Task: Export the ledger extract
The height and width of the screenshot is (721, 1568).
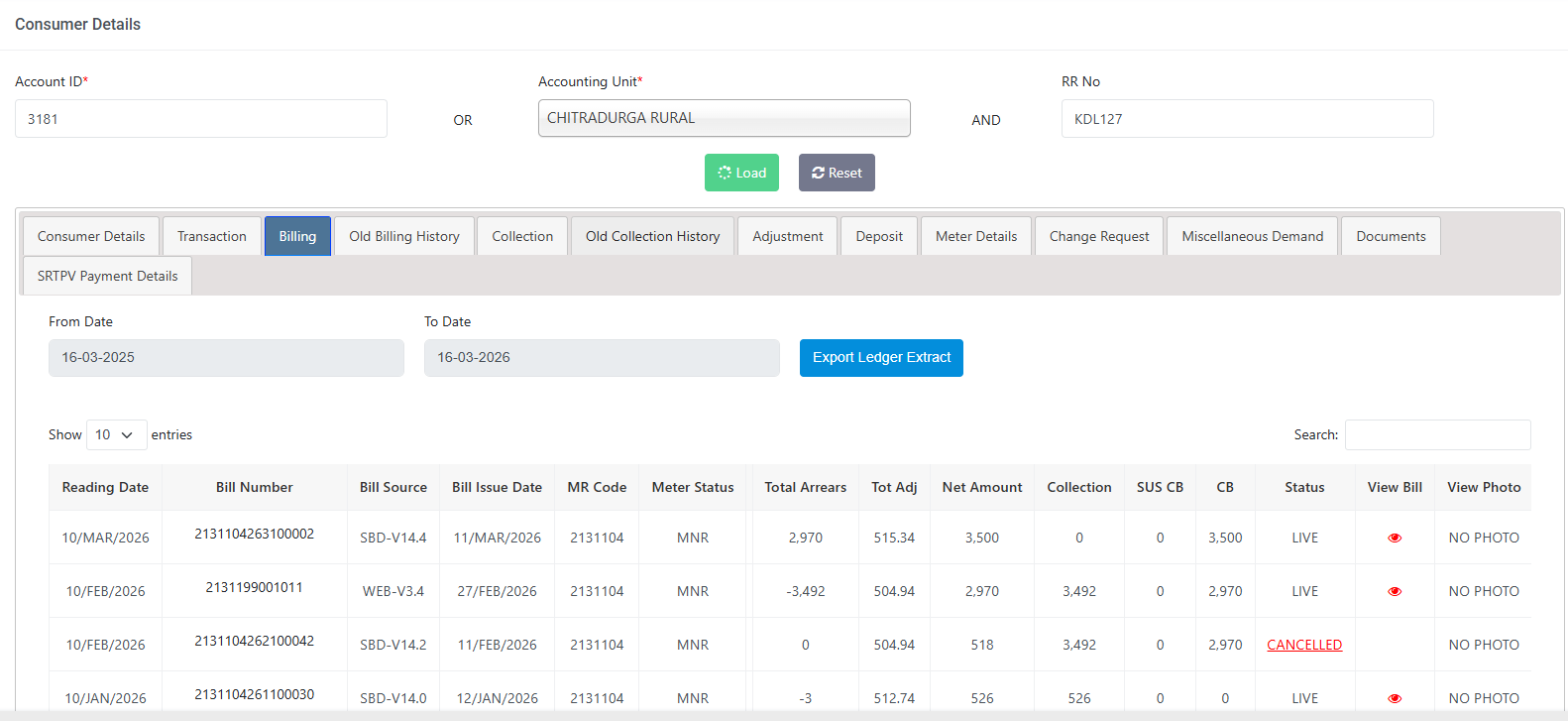Action: [880, 358]
